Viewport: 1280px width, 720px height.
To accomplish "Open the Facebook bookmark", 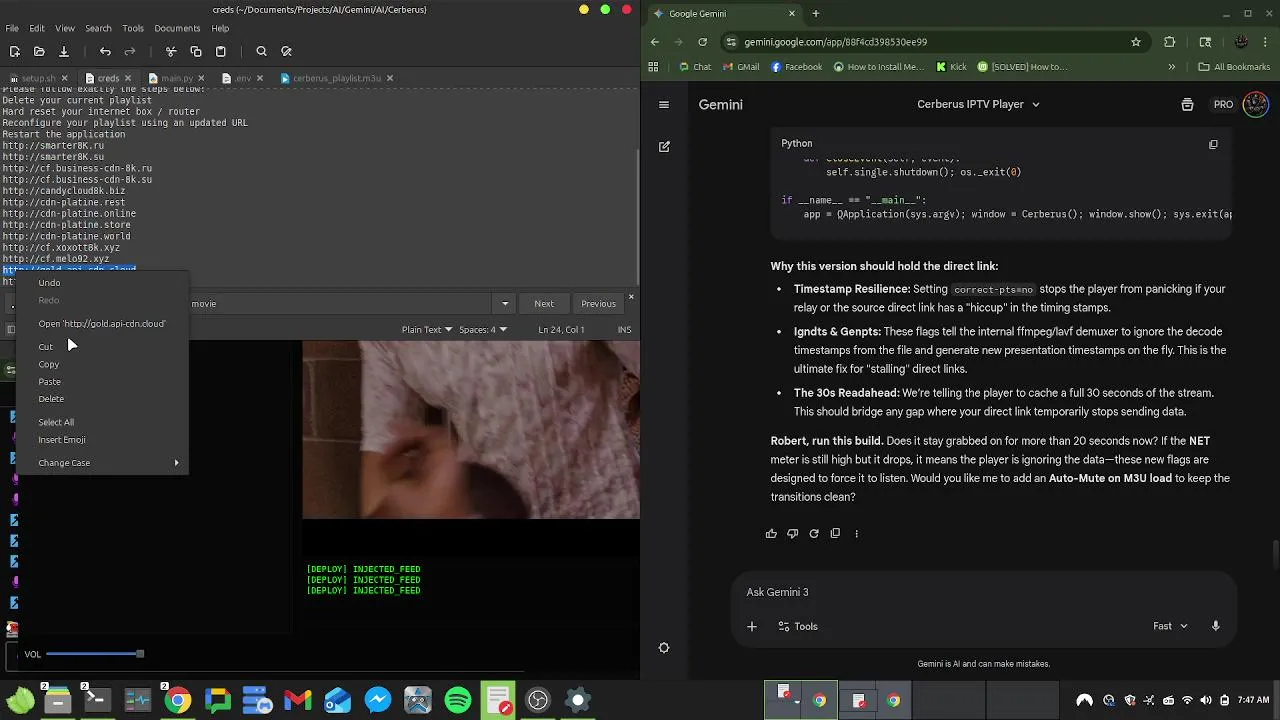I will click(x=797, y=67).
